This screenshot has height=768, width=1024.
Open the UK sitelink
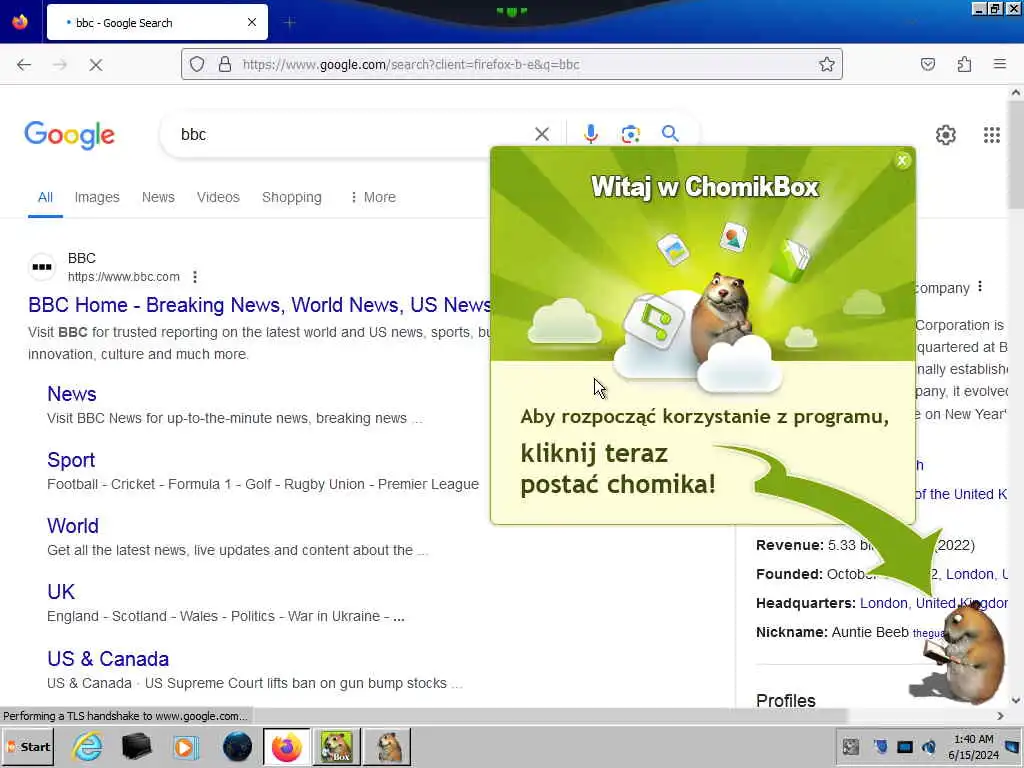click(61, 592)
